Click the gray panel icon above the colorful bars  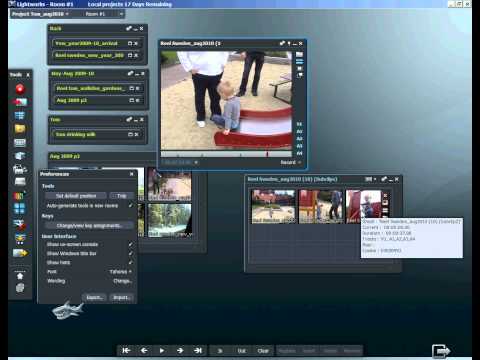(x=20, y=182)
